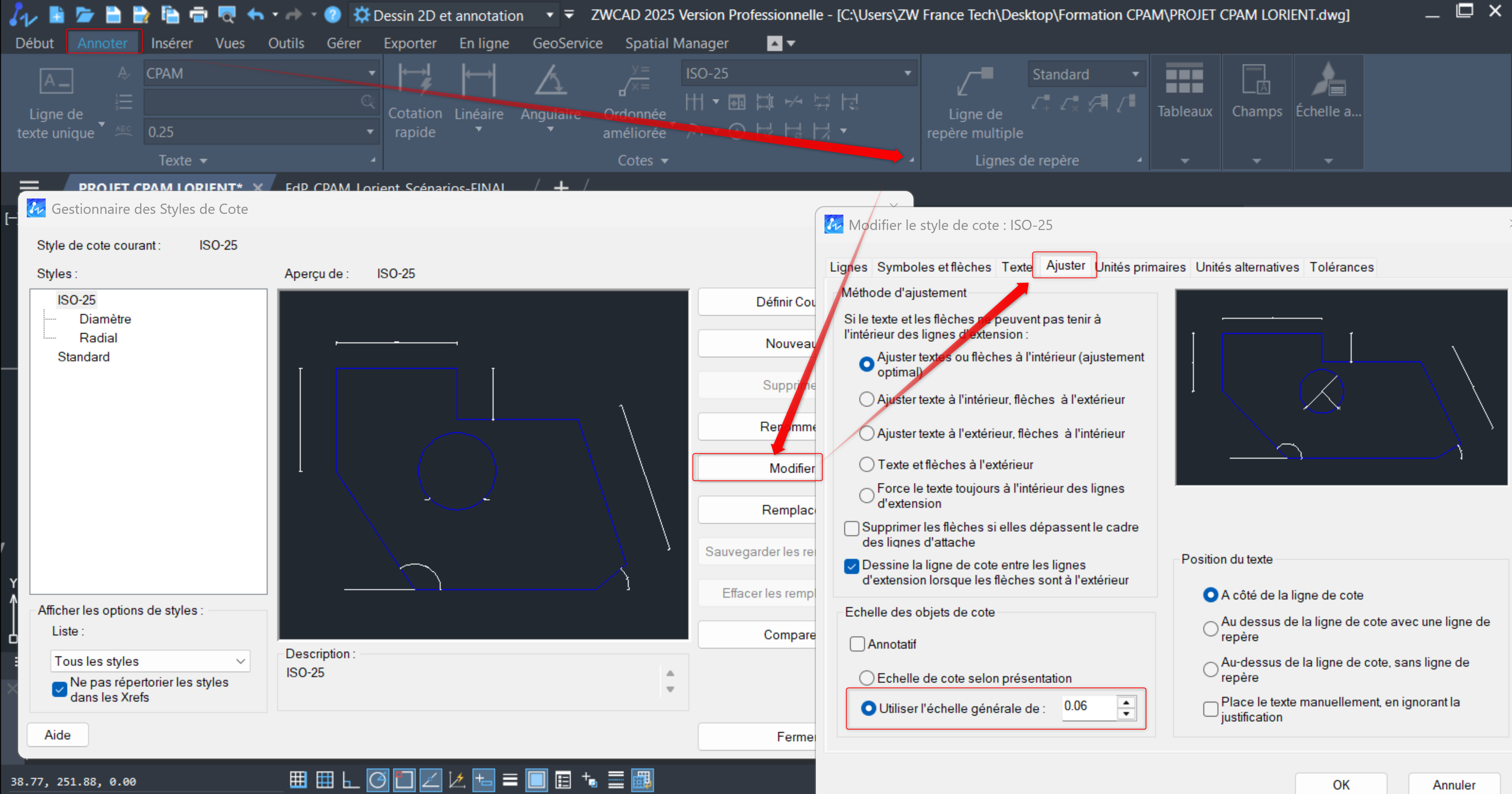Enable the Annotatif checkbox
Screen dimensions: 1512x794
click(x=857, y=644)
